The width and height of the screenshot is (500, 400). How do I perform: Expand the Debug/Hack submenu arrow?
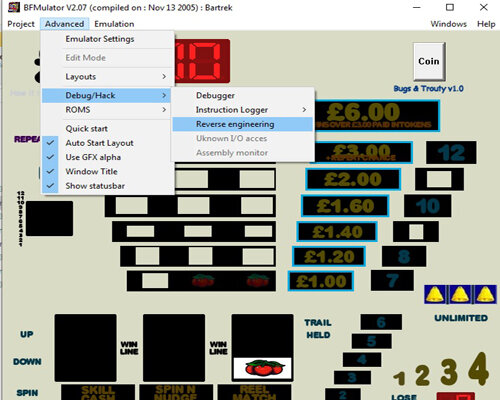coord(164,96)
